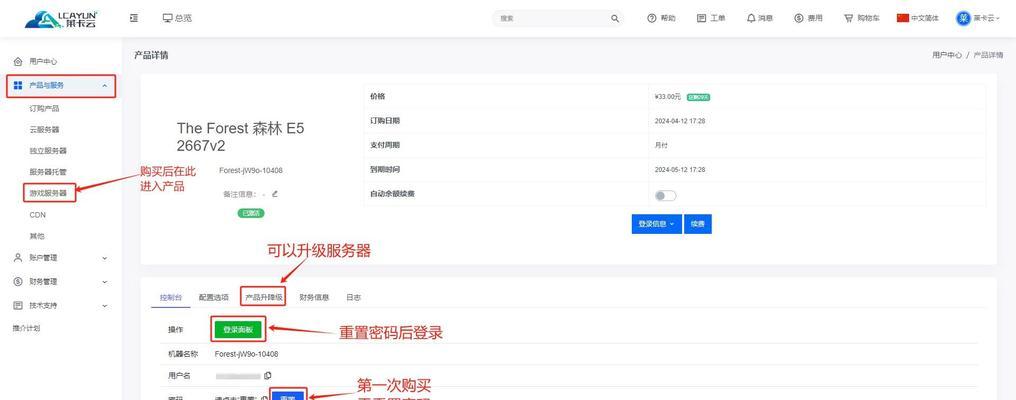Viewport: 1016px width, 400px height.
Task: Click green remaining-days tag beside price
Action: (698, 97)
